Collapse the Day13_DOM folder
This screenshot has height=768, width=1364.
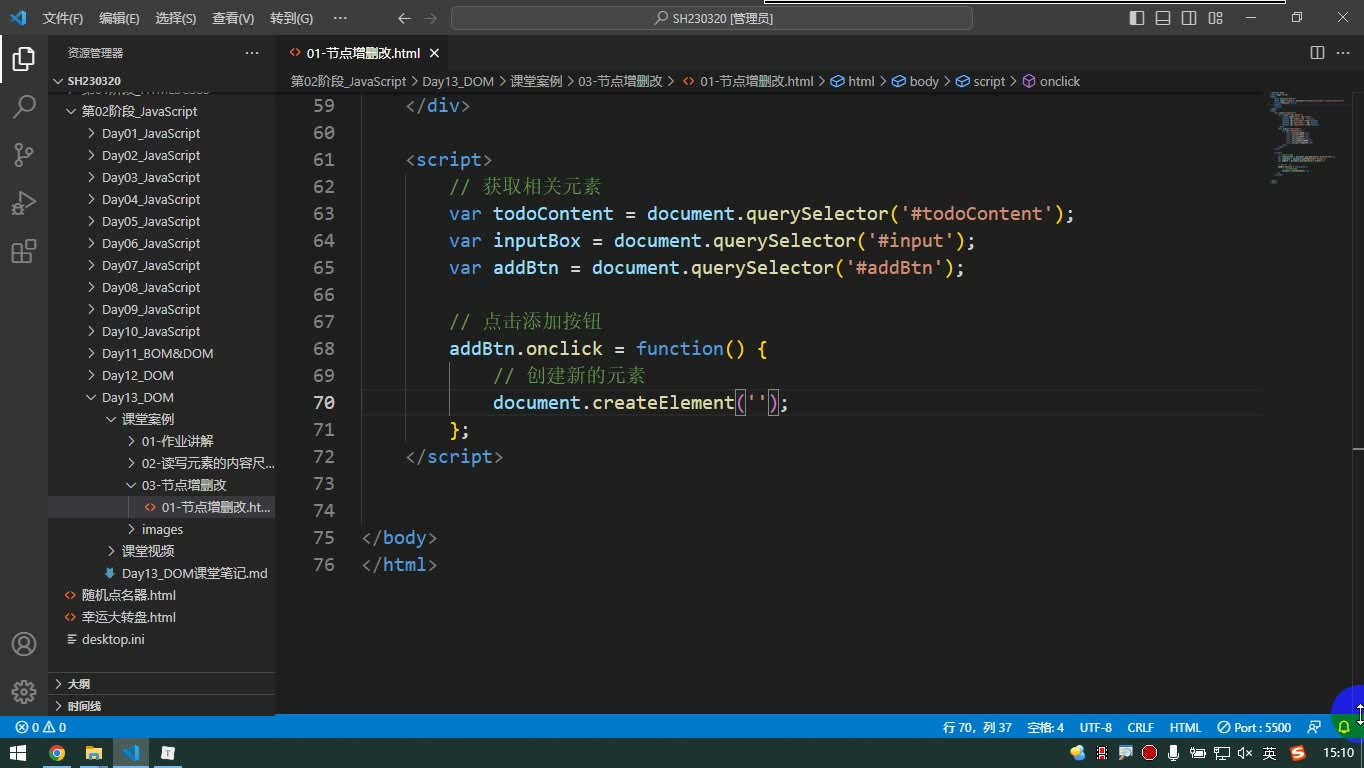(x=137, y=397)
